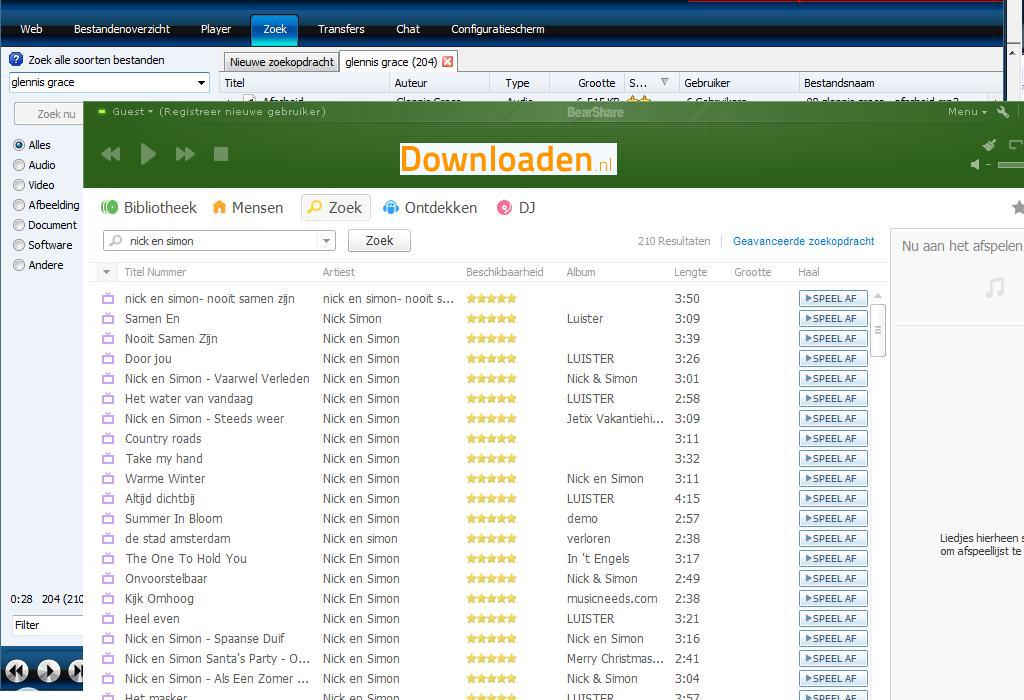Stop playback with BearShare's stop button
Viewport: 1024px width, 700px height.
click(221, 154)
